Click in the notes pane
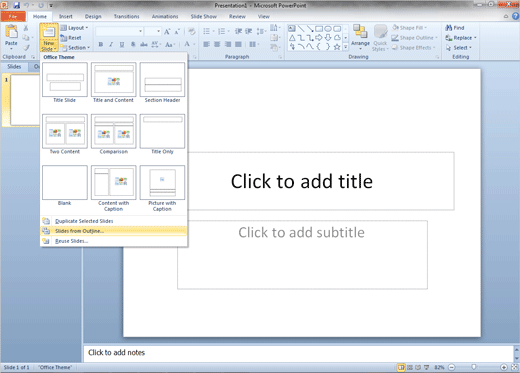The height and width of the screenshot is (373, 520). pos(298,353)
